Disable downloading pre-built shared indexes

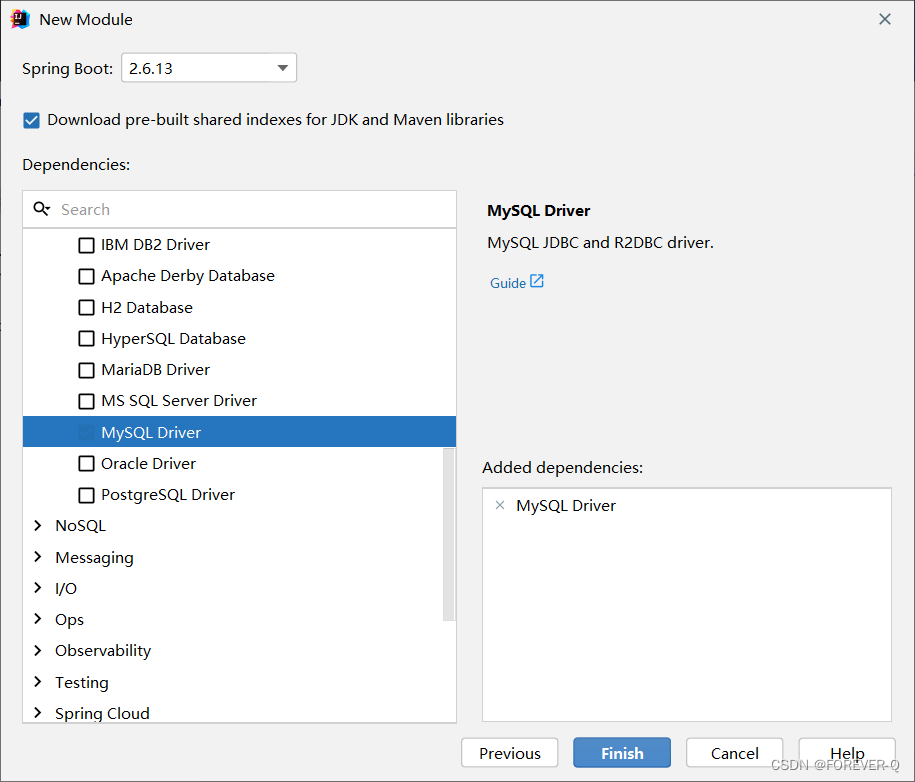[31, 119]
